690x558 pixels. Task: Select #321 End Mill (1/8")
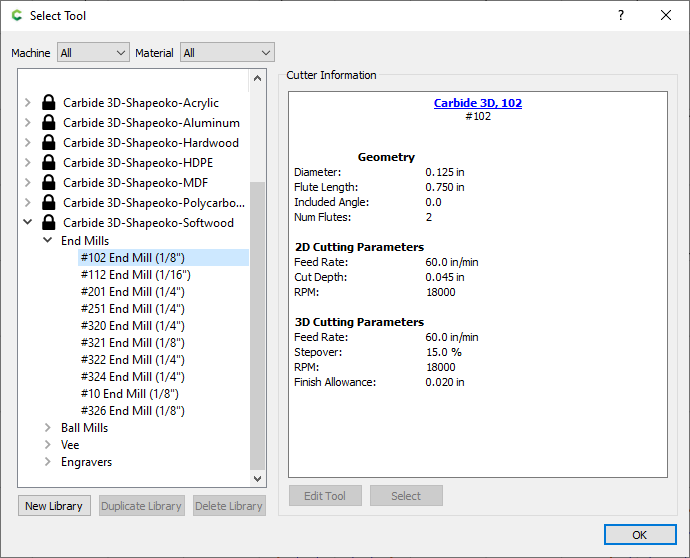point(132,343)
